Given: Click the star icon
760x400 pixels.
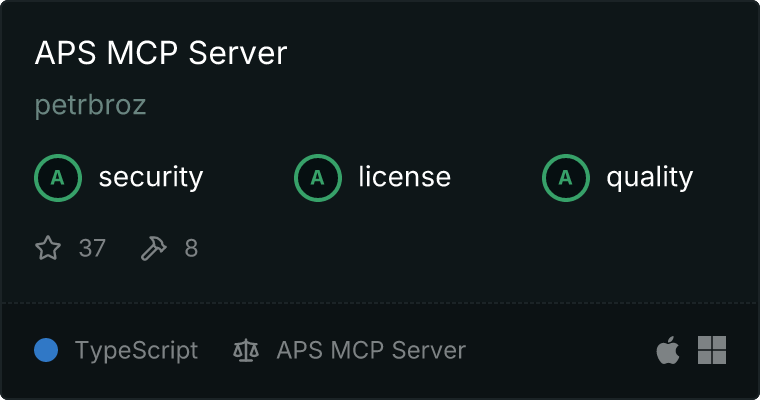Looking at the screenshot, I should [x=48, y=248].
